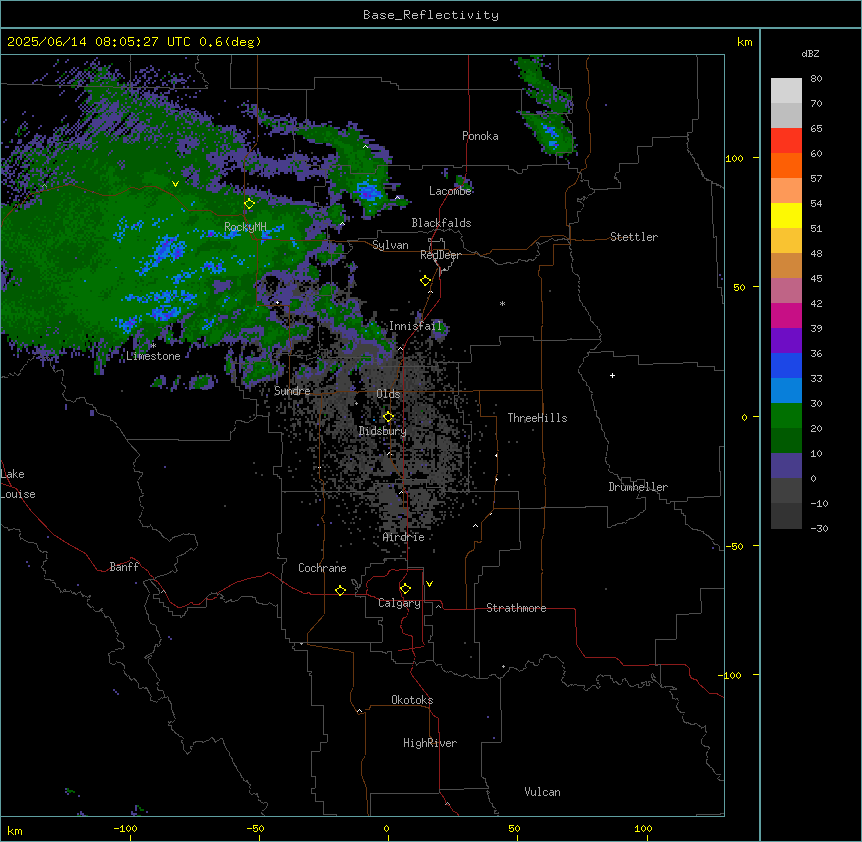Screen dimensions: 862x842
Task: Click the 50 tick on the bottom axis
Action: [x=514, y=828]
